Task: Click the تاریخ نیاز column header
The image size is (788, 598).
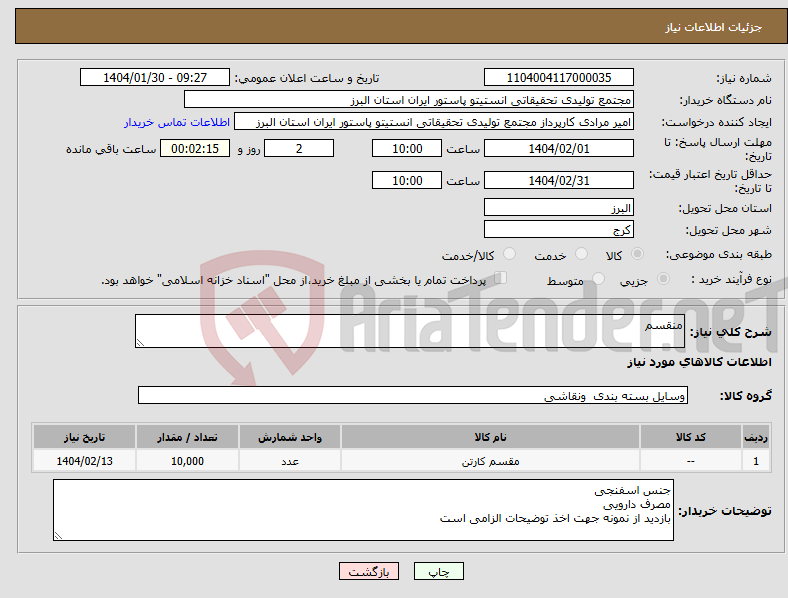Action: click(x=84, y=437)
